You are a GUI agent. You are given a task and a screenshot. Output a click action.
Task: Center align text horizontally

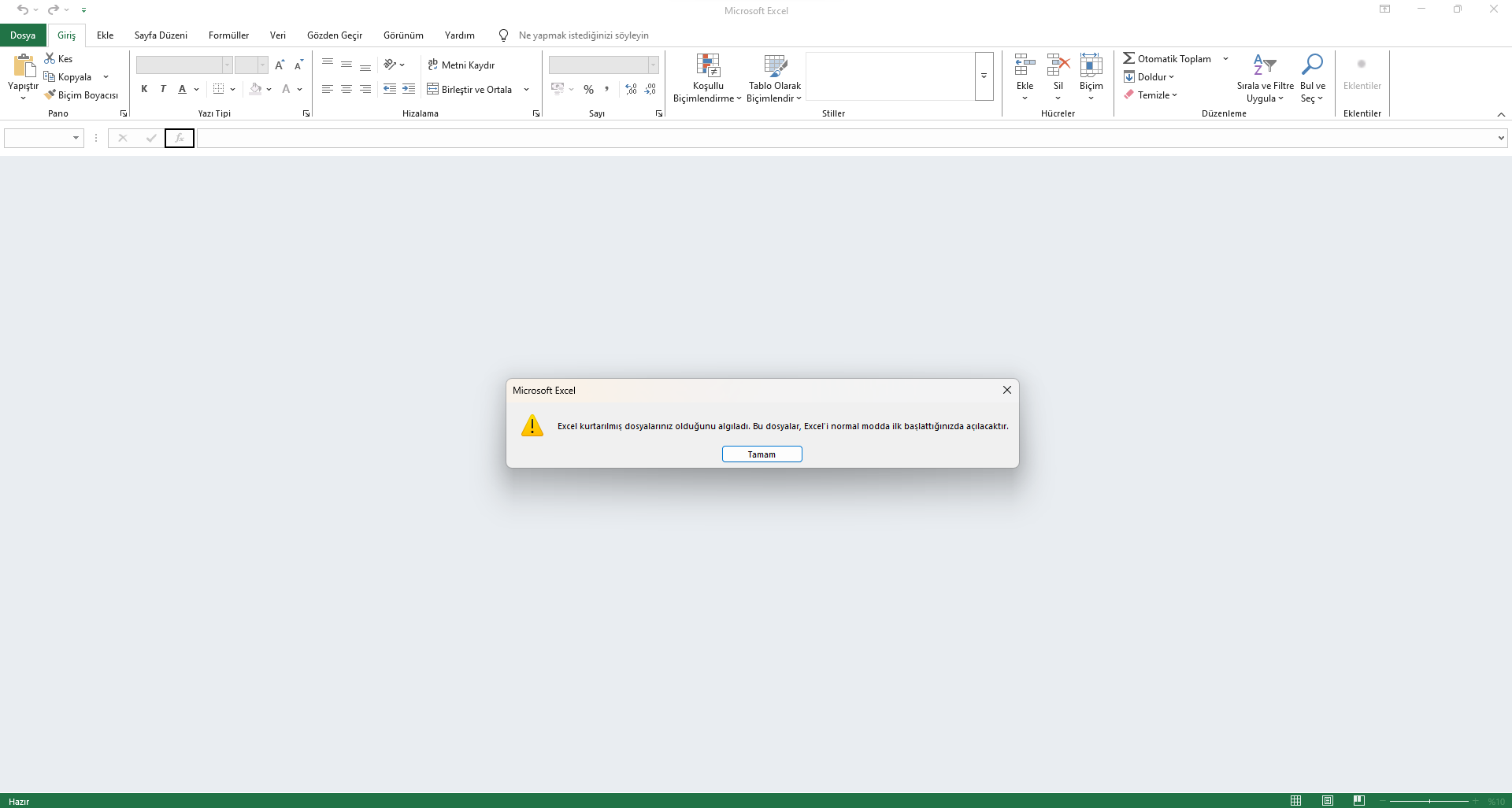[x=346, y=89]
